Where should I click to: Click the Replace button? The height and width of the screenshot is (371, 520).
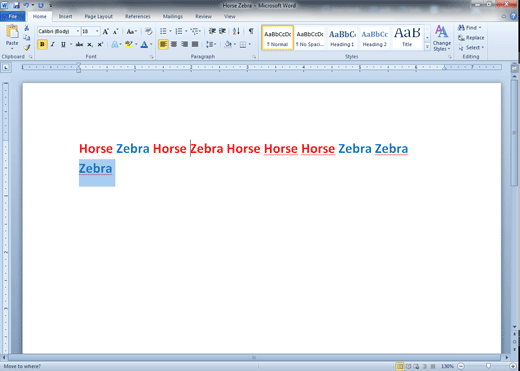click(x=471, y=38)
